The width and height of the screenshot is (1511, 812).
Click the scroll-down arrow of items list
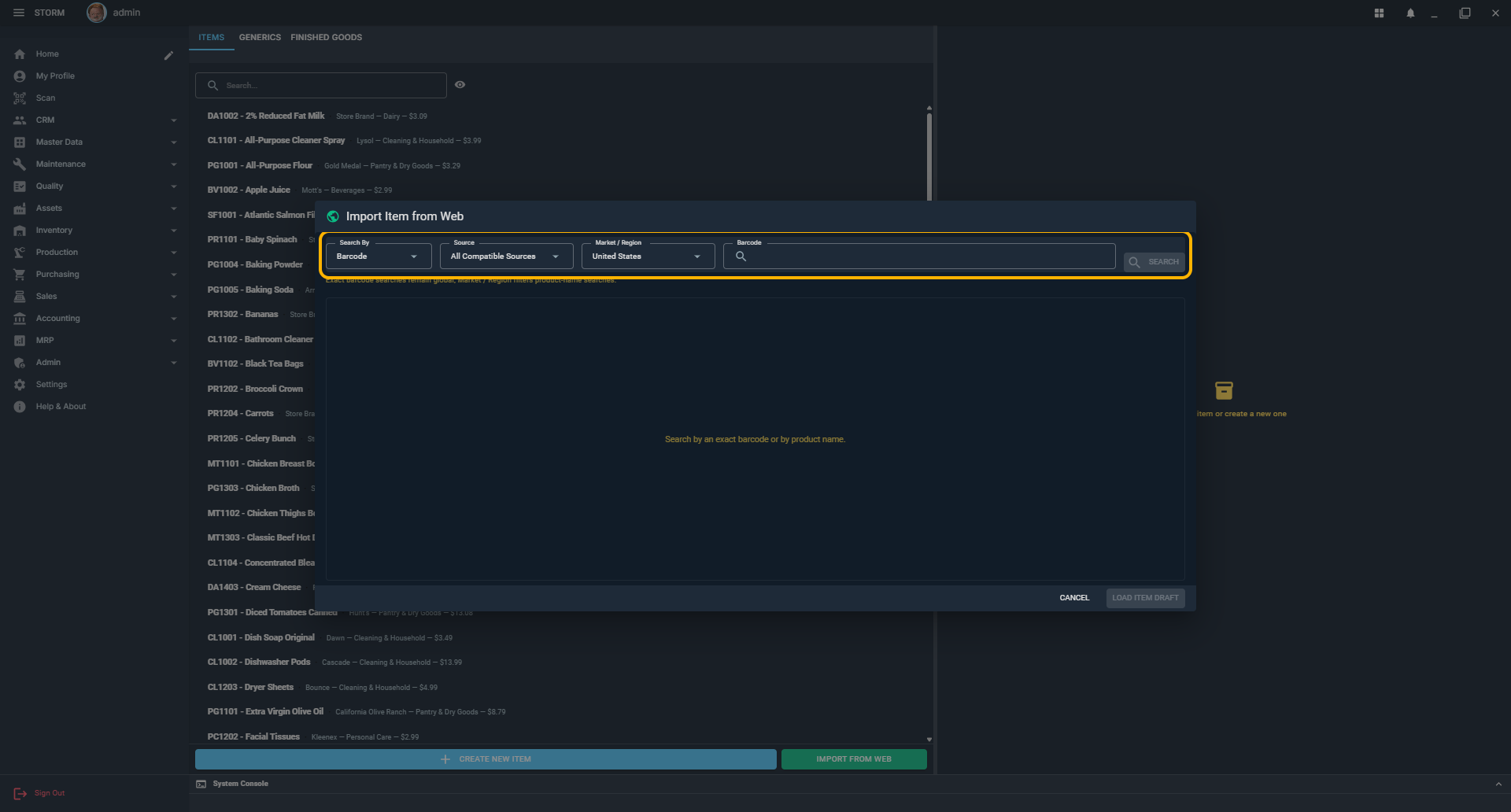coord(929,740)
